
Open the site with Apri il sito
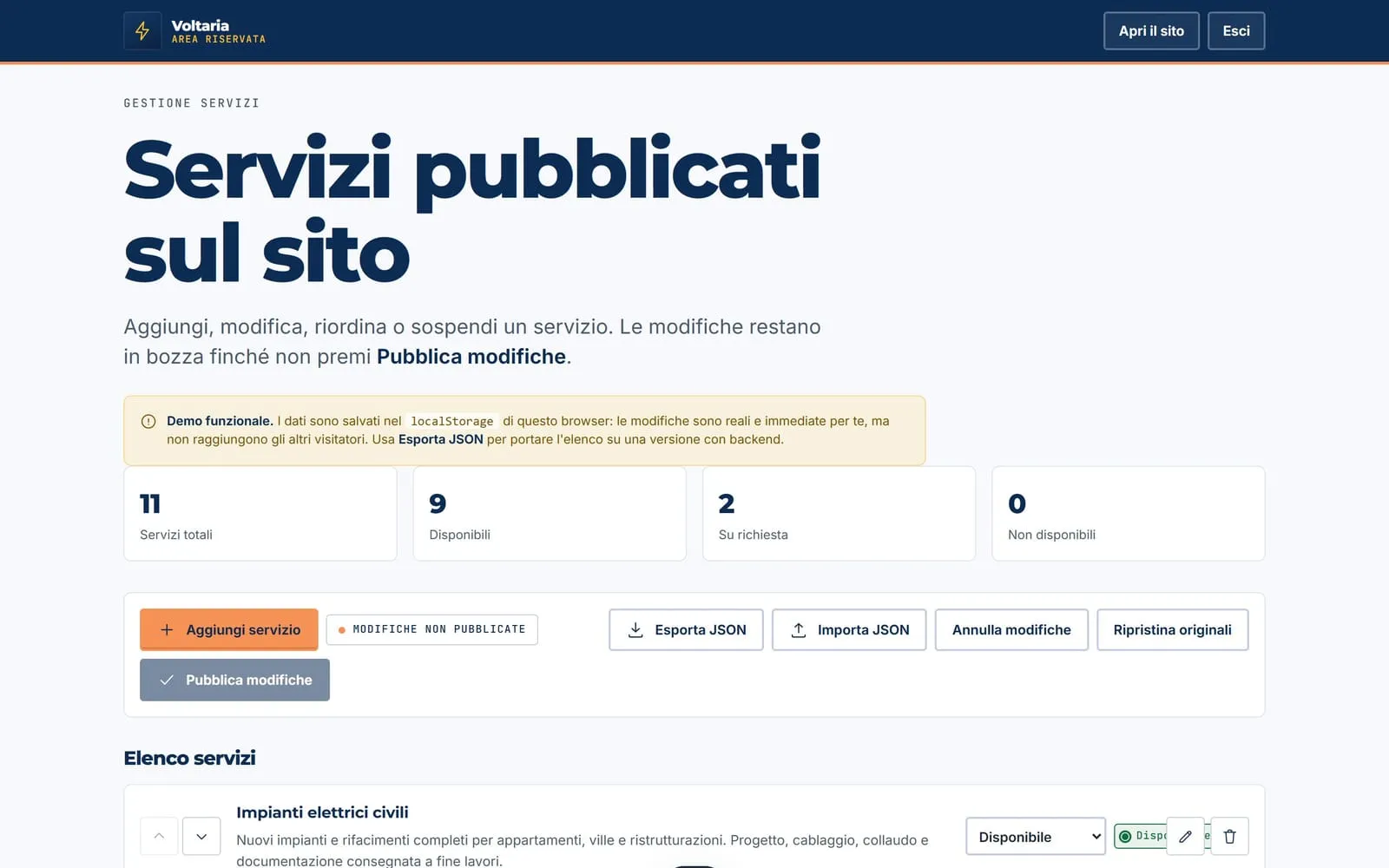pos(1151,31)
